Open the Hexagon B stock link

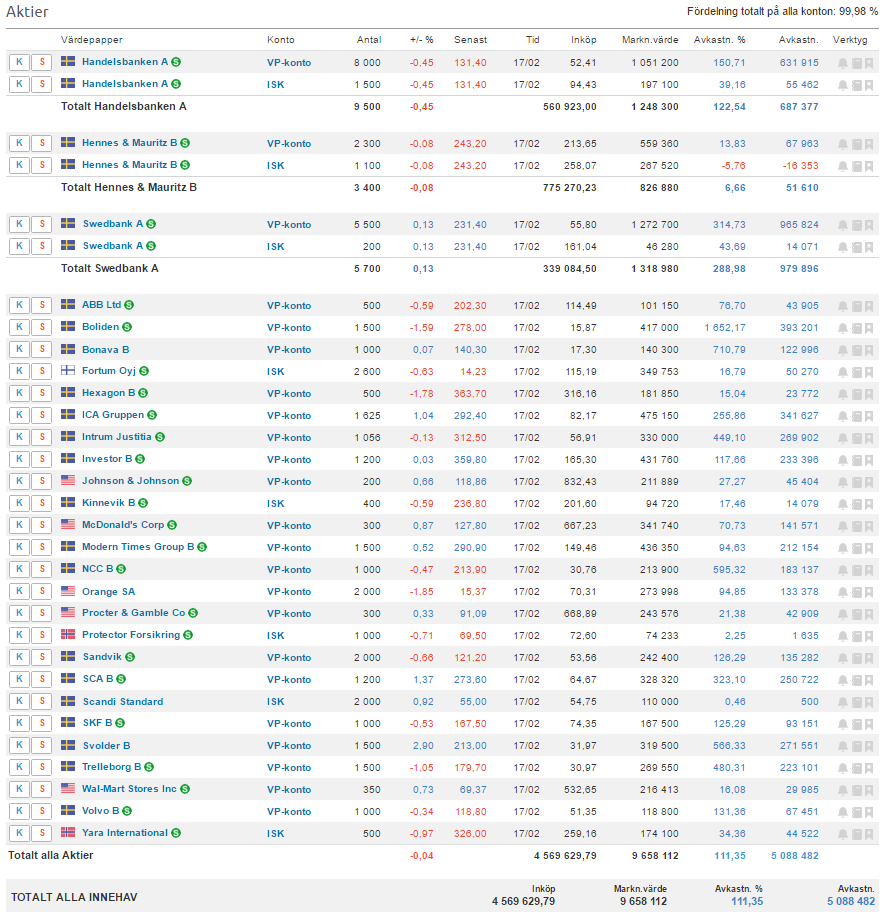(x=108, y=393)
